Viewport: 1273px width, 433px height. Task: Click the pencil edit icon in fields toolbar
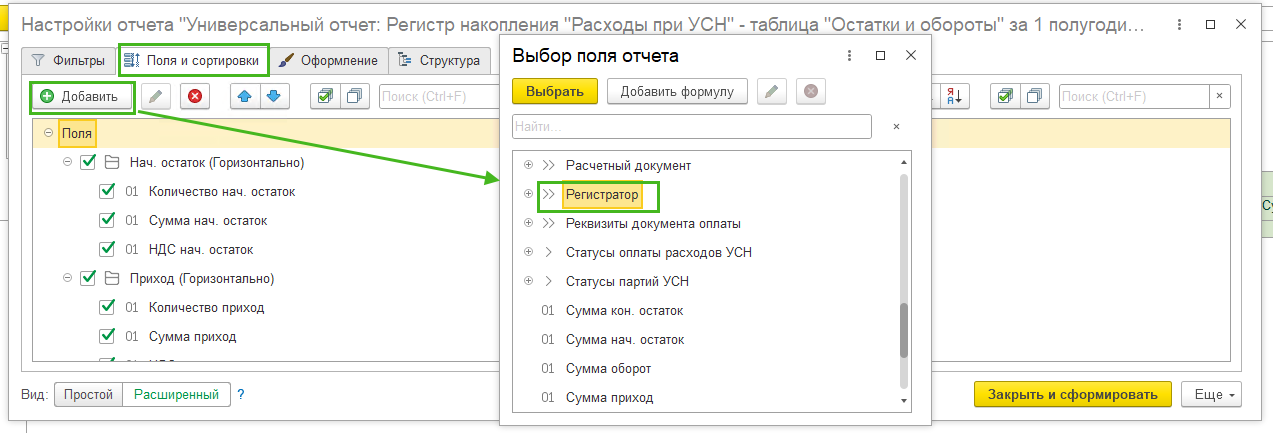click(155, 96)
